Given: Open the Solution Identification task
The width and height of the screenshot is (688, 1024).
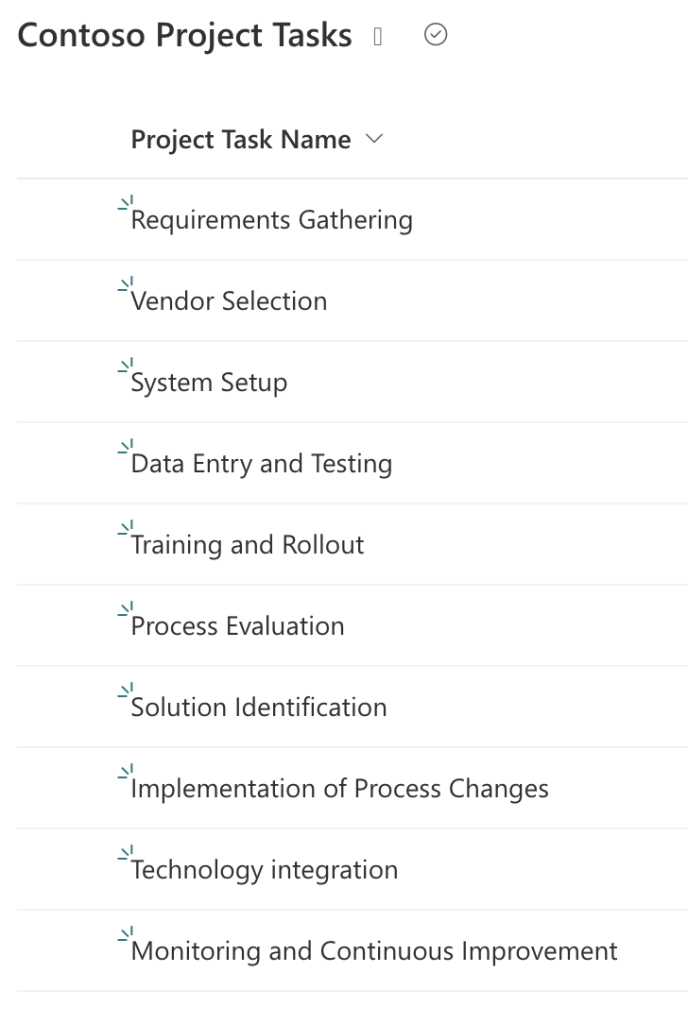Looking at the screenshot, I should point(259,707).
